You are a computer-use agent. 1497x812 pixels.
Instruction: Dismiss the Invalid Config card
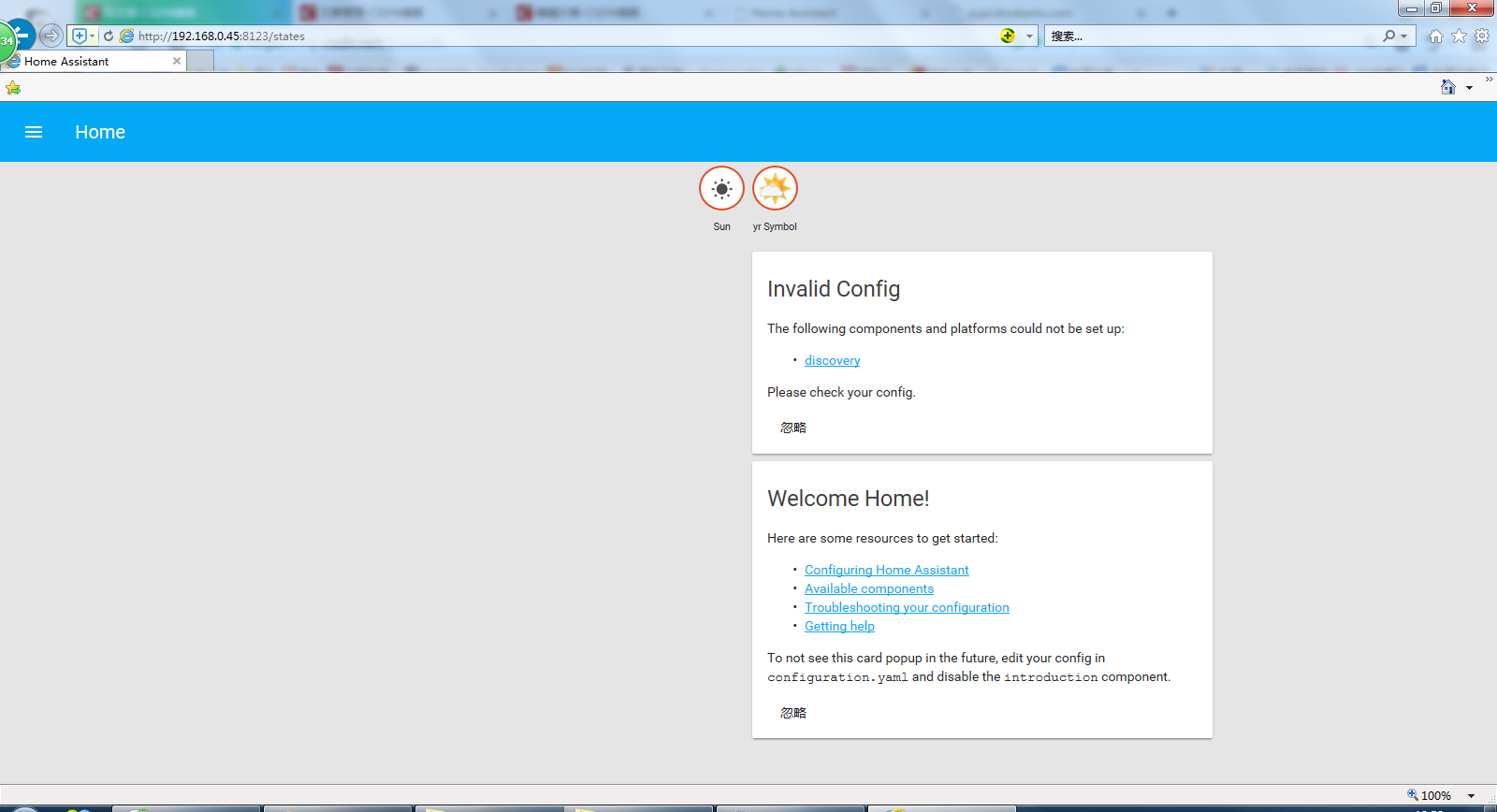[x=793, y=428]
